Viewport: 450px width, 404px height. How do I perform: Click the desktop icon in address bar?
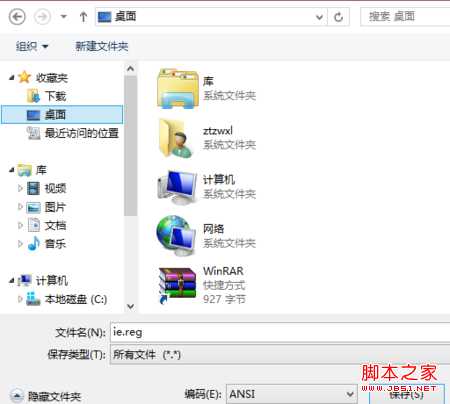point(104,17)
